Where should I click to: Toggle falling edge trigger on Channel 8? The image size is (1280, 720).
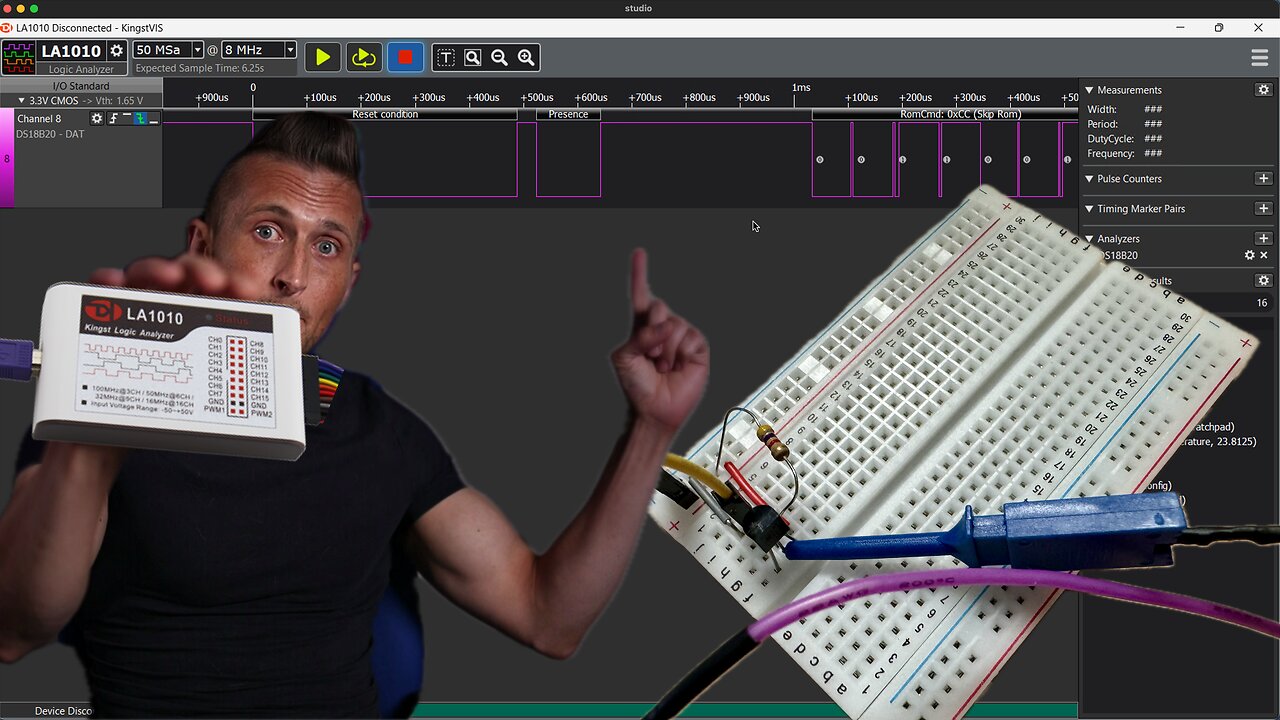(140, 118)
